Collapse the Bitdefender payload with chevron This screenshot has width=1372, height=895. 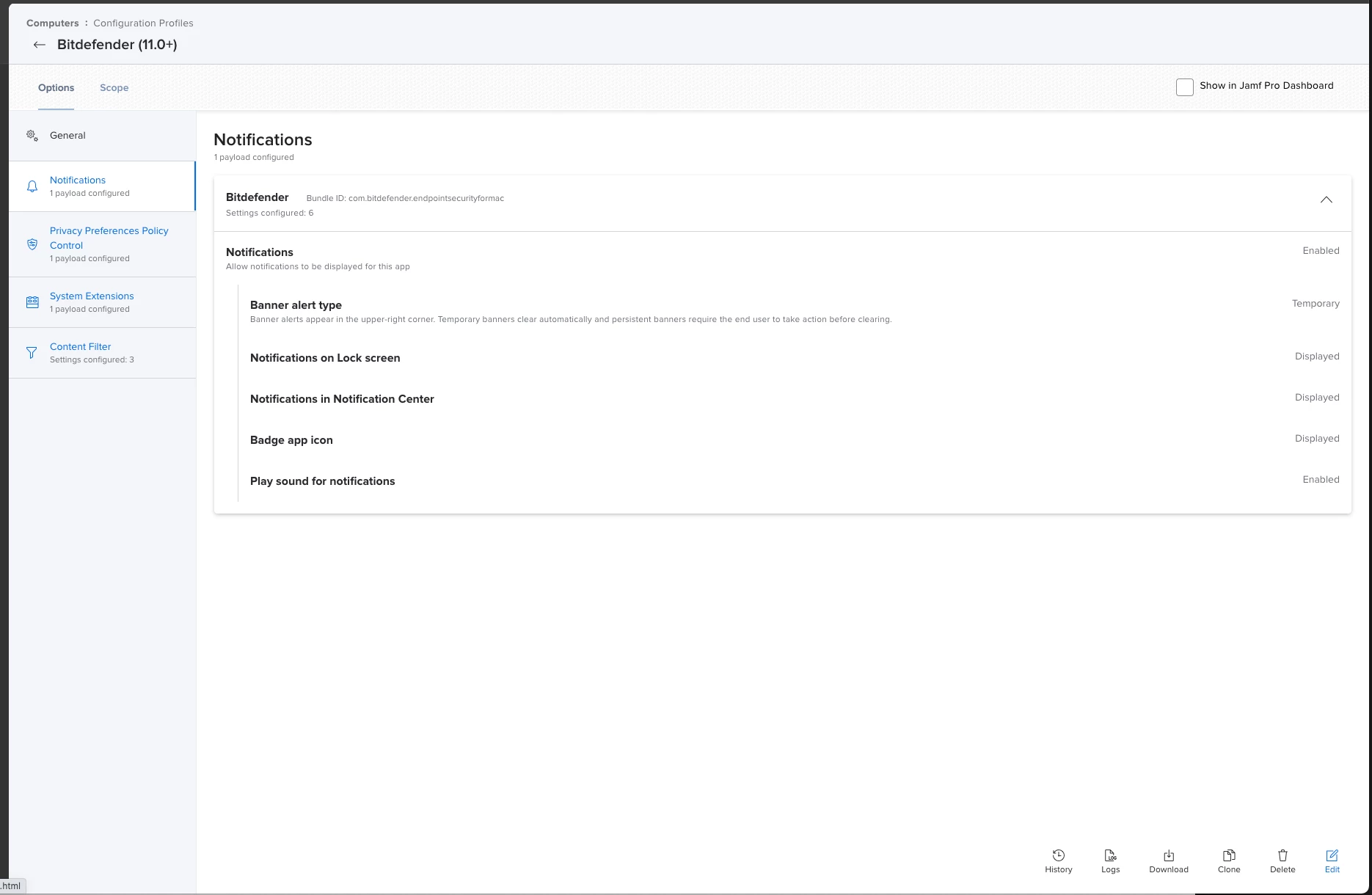[1327, 200]
